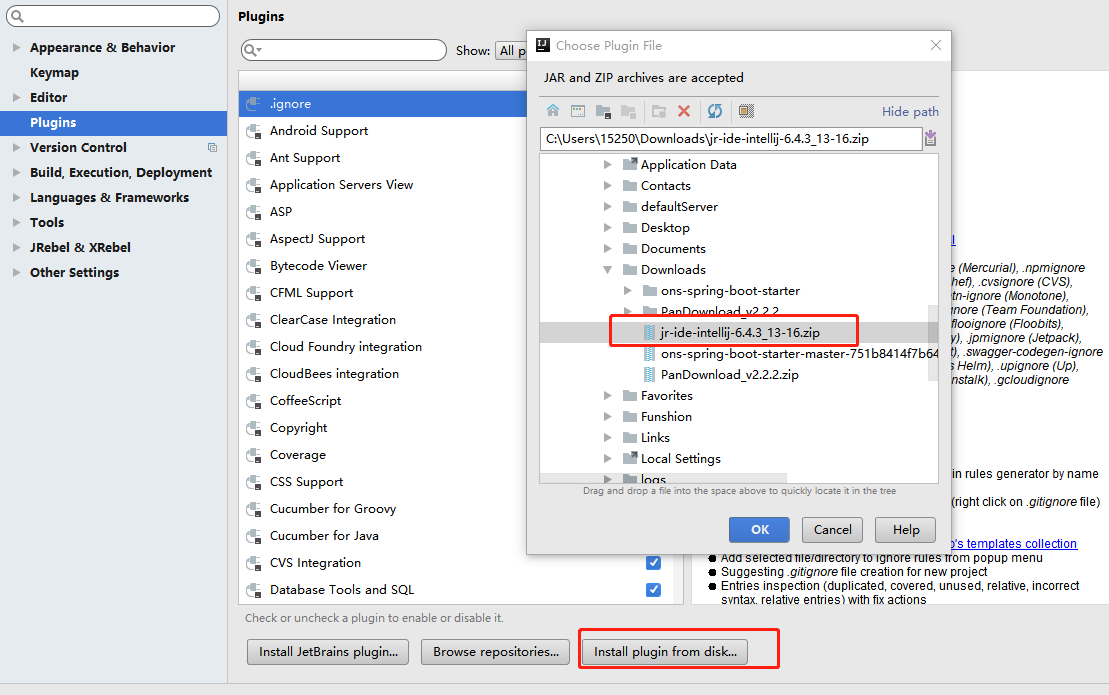
Task: Open Version Control settings
Action: click(x=78, y=148)
